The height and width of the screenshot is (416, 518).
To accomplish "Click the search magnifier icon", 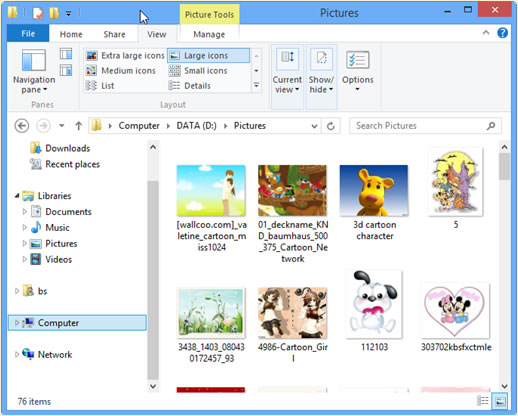I will (491, 126).
